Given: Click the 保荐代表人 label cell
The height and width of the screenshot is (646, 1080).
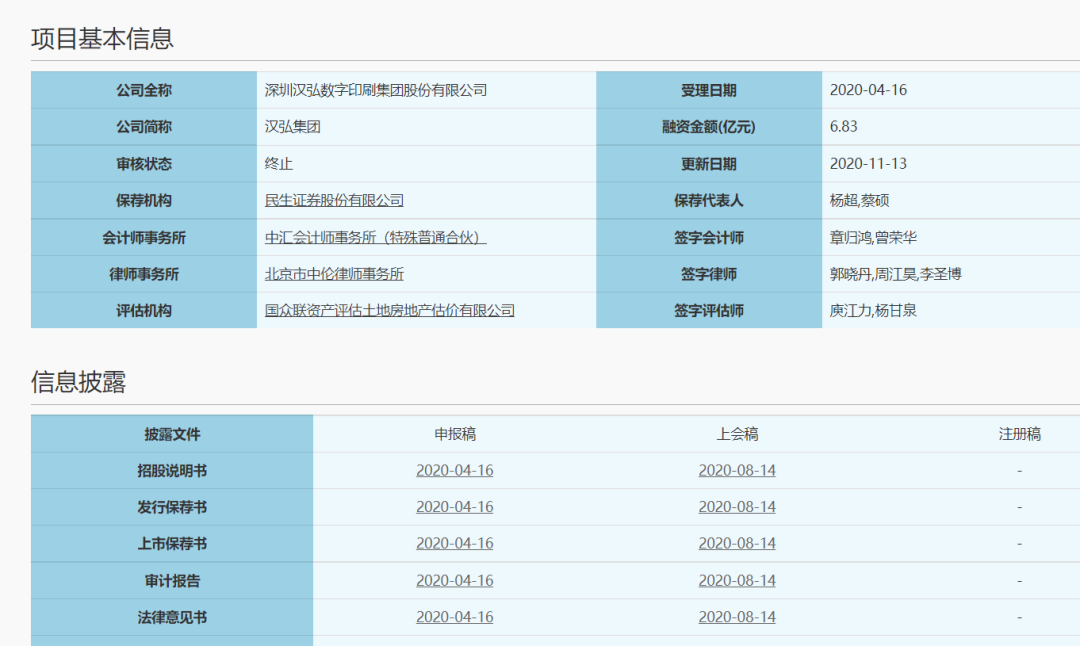Looking at the screenshot, I should pos(709,200).
